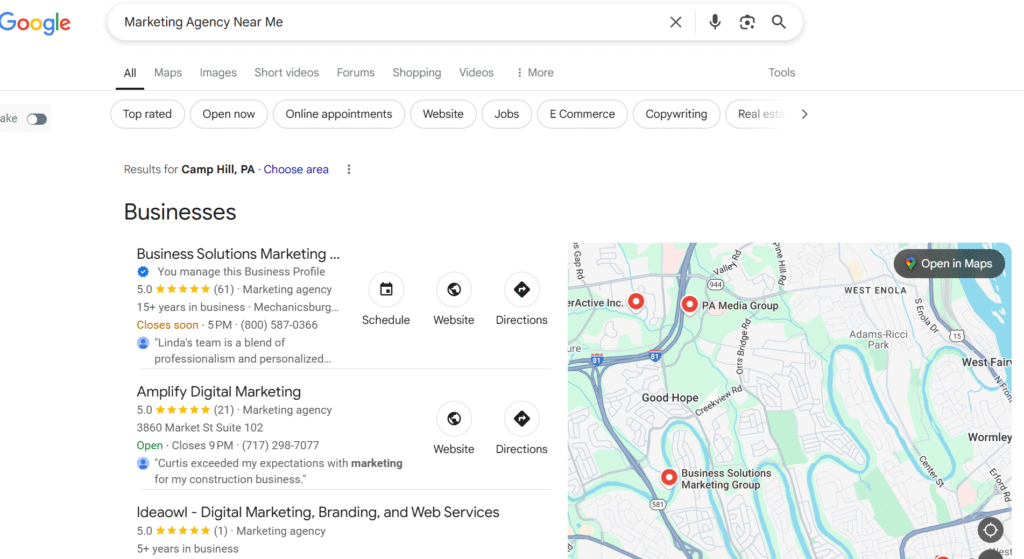Start voice search with the microphone icon
This screenshot has width=1024, height=559.
click(715, 22)
